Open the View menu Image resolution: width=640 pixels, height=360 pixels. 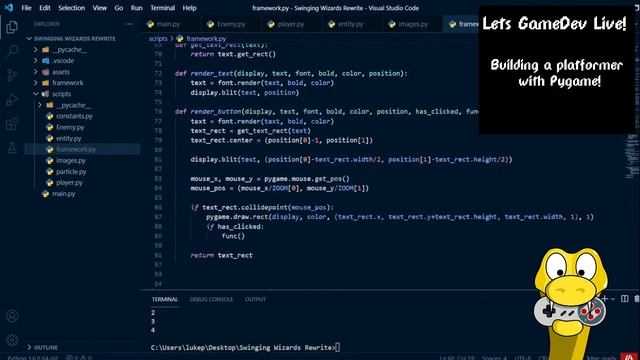click(x=100, y=8)
